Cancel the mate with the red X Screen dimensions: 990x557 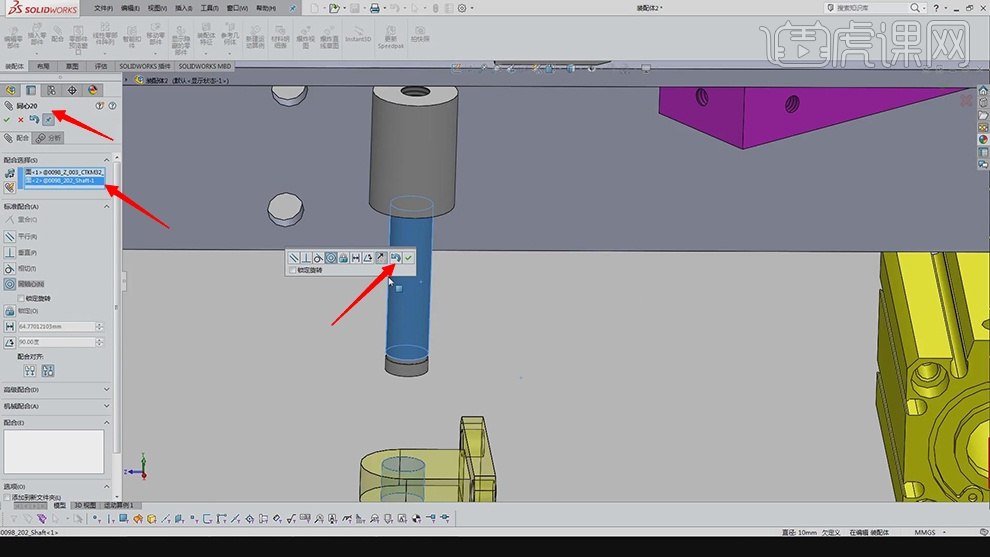point(20,119)
